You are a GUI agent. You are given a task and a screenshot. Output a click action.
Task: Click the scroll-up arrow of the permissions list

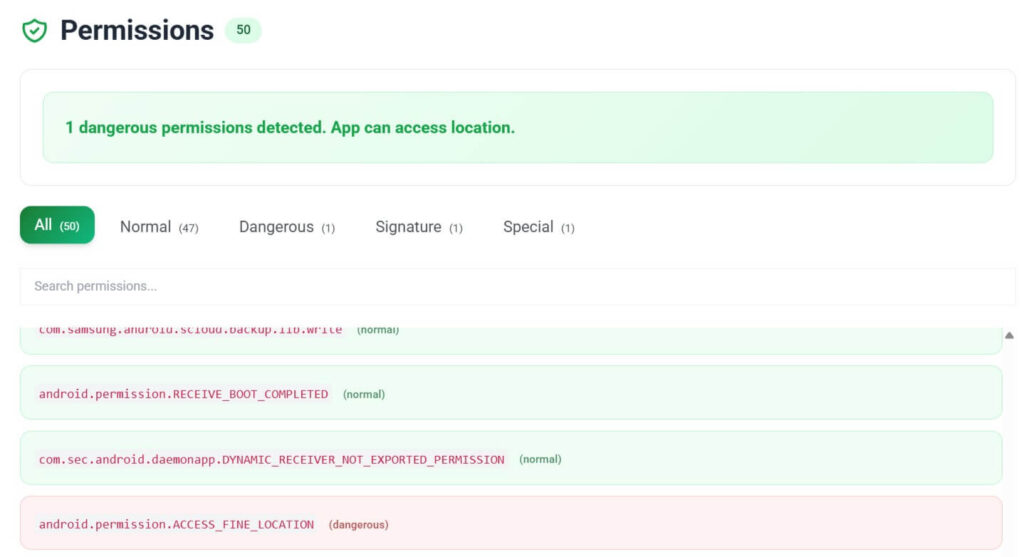point(1009,335)
